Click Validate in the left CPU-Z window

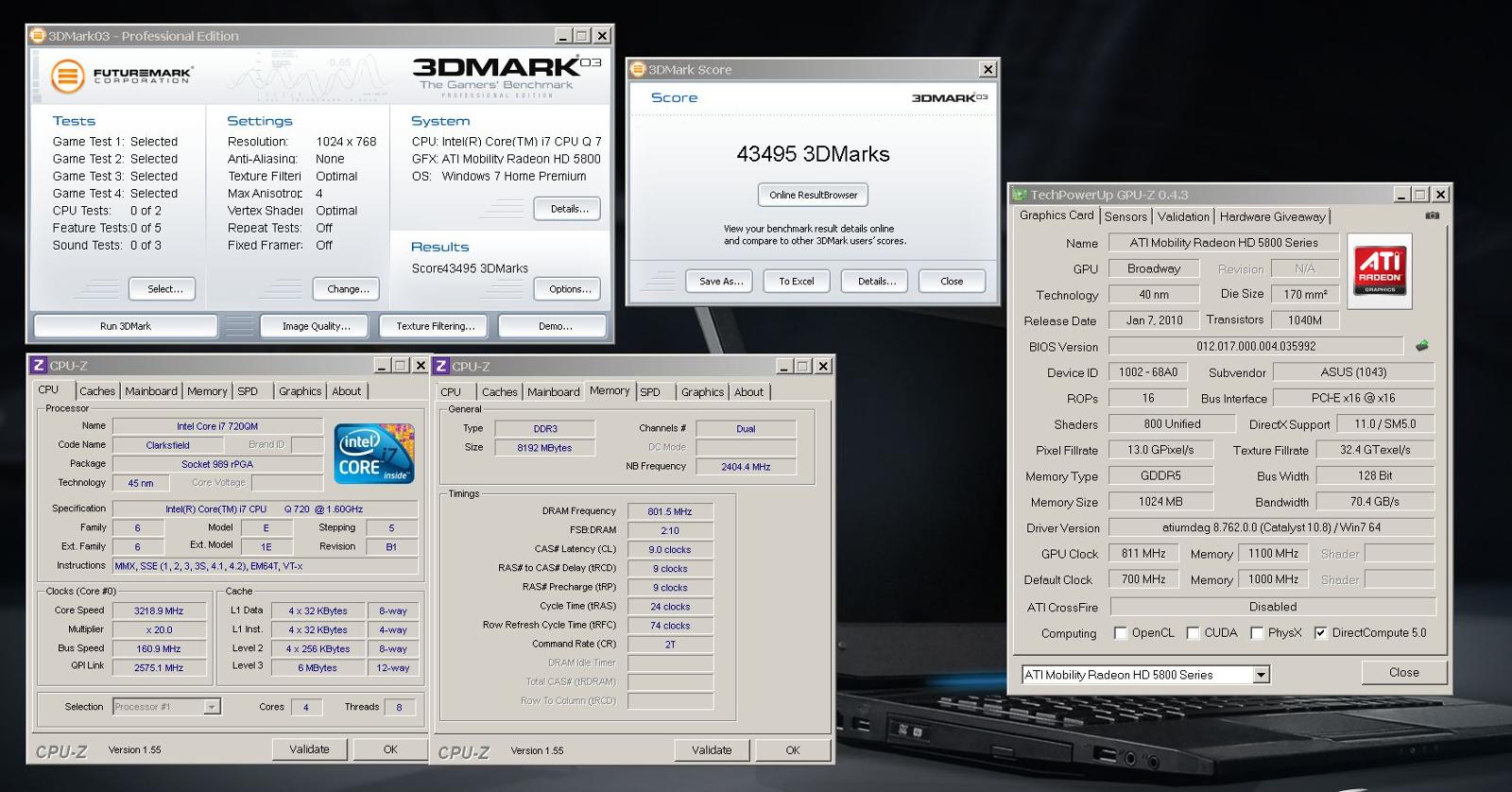(x=310, y=749)
